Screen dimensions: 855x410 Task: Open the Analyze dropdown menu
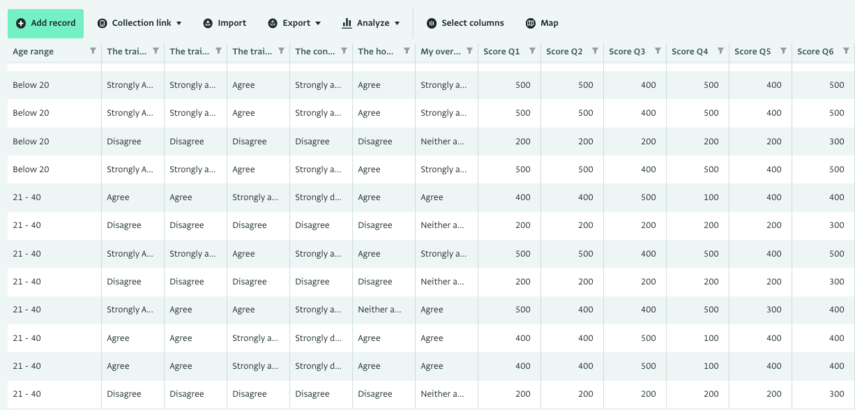(x=371, y=23)
